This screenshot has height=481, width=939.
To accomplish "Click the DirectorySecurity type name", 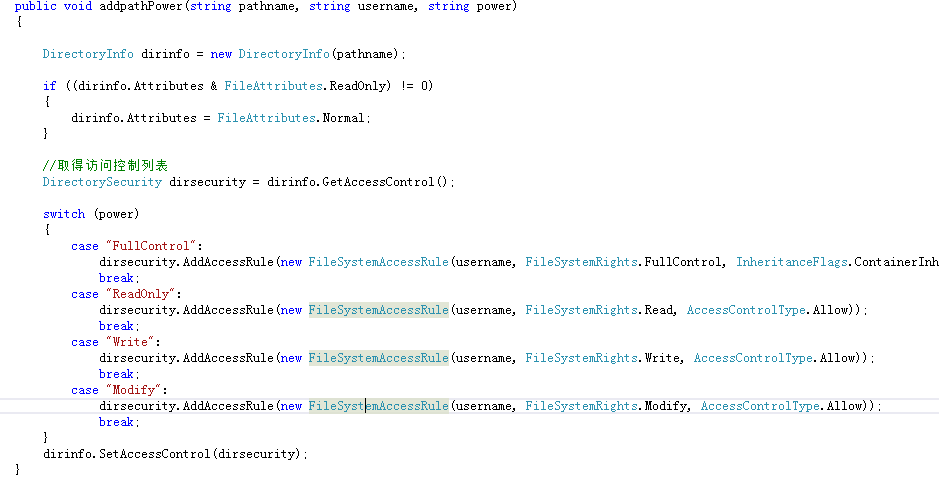I will coord(102,182).
